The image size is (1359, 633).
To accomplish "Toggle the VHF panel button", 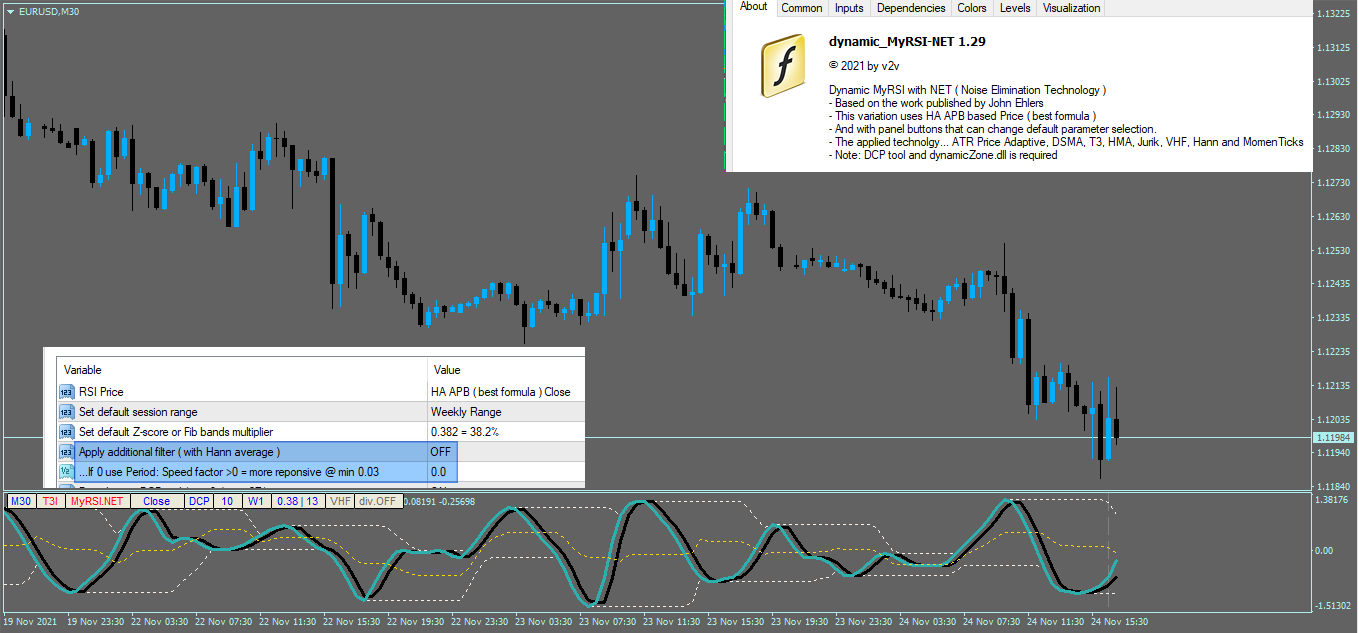I will click(x=341, y=501).
